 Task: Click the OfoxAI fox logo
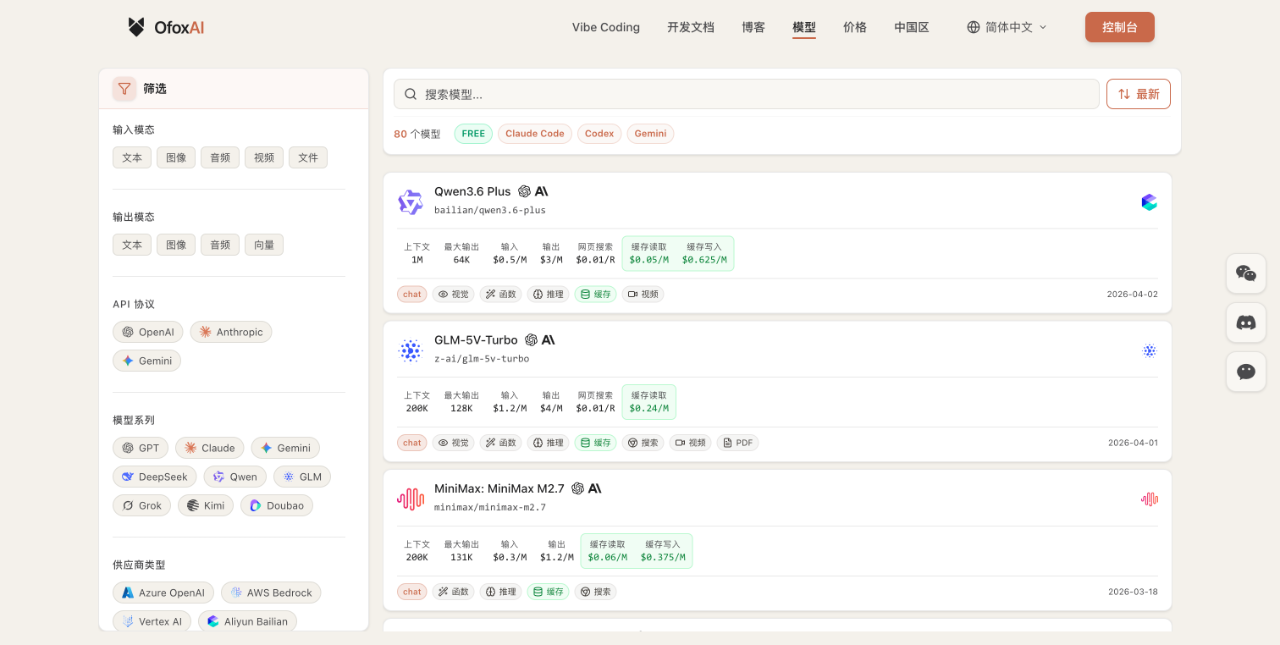click(x=136, y=27)
